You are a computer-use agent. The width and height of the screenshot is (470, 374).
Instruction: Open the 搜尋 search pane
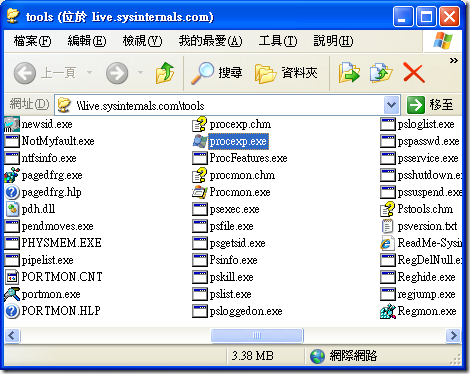tap(217, 73)
